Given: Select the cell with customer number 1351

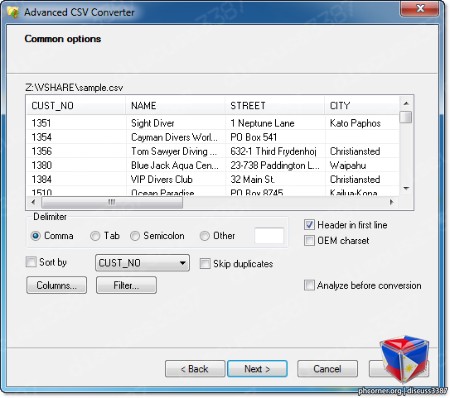Looking at the screenshot, I should click(76, 123).
